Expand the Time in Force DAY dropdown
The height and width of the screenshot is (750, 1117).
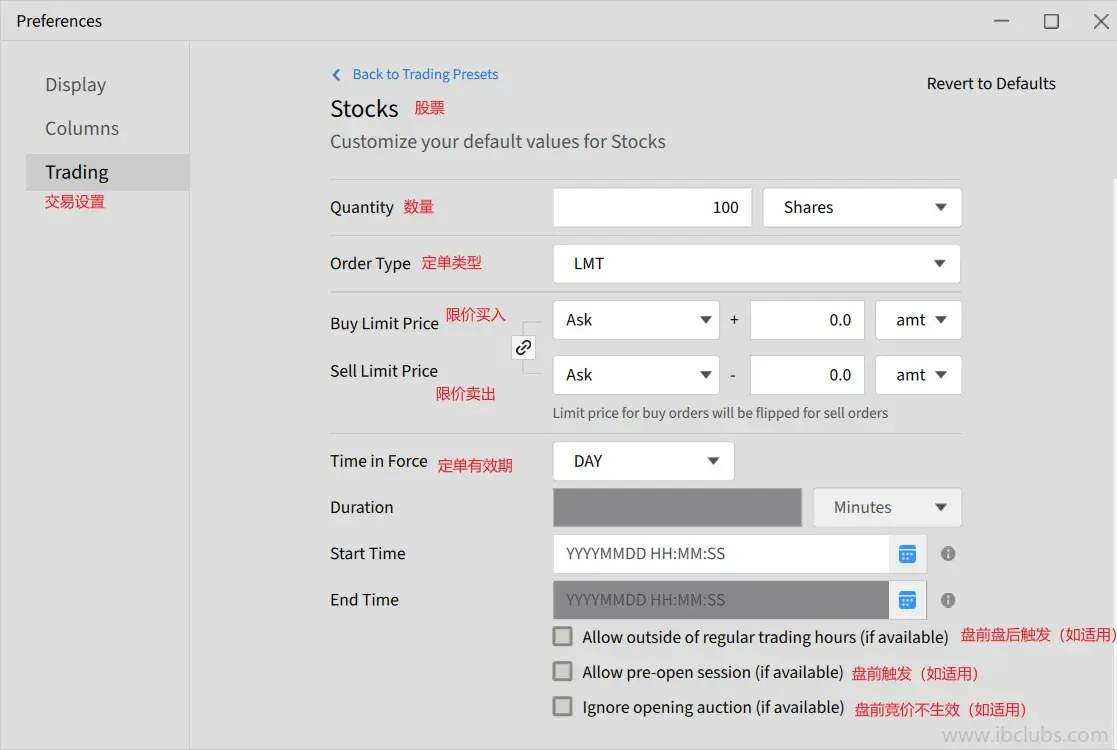pos(643,461)
